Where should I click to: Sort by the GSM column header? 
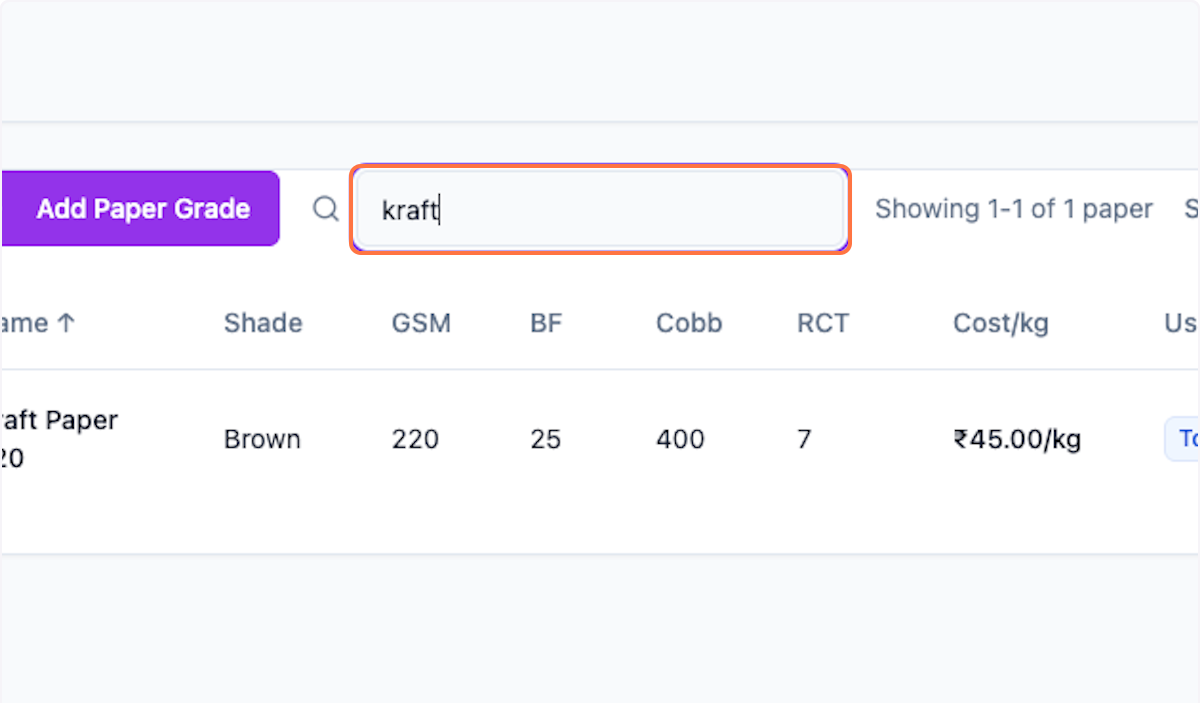coord(421,323)
